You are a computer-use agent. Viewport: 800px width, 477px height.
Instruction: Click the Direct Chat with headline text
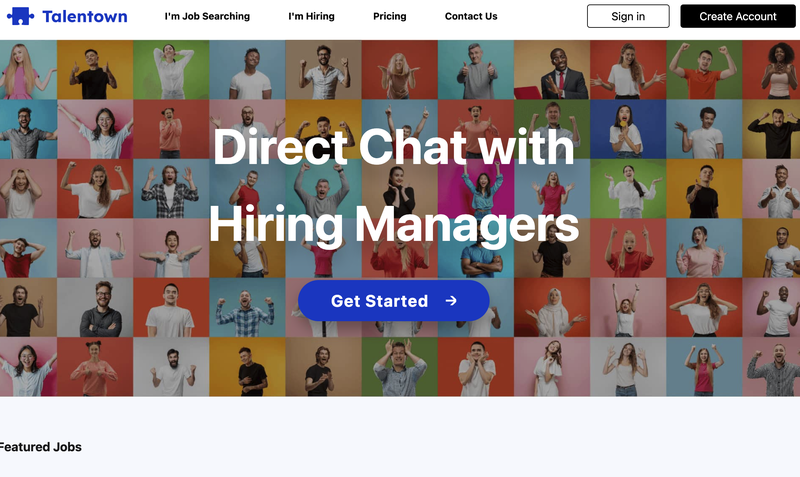click(393, 146)
